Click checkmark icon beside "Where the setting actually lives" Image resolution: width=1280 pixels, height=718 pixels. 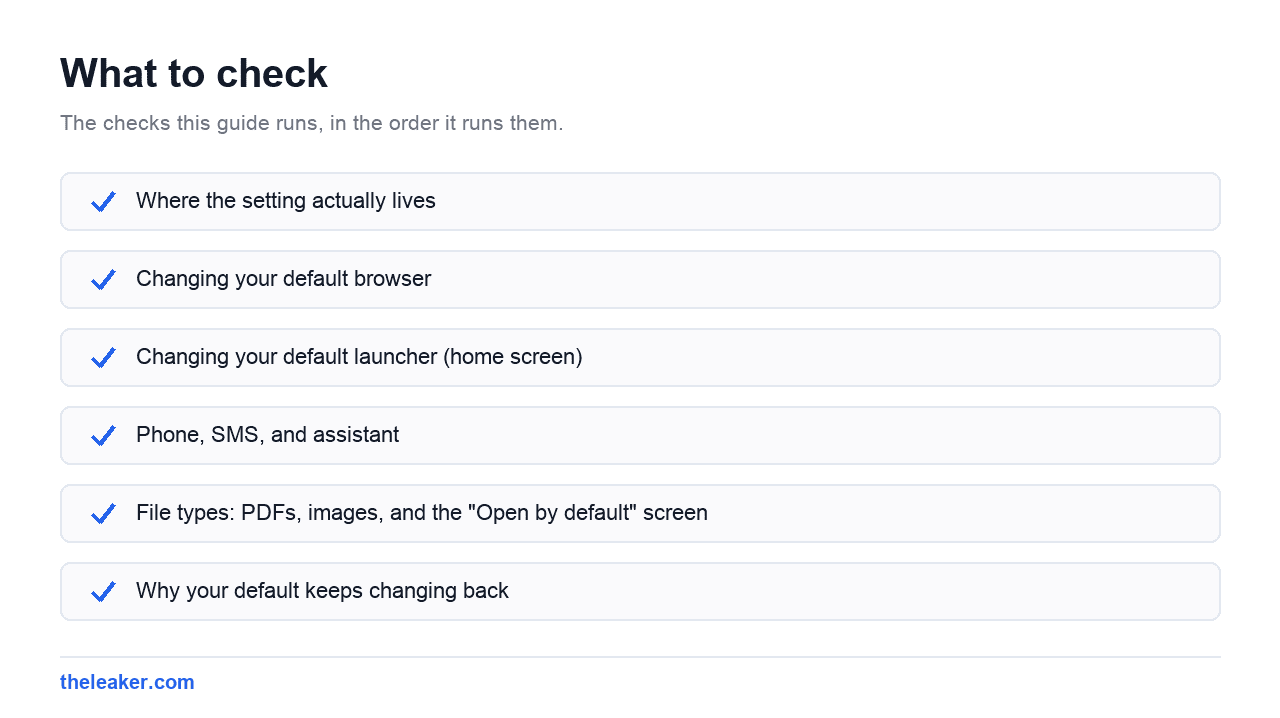(103, 202)
